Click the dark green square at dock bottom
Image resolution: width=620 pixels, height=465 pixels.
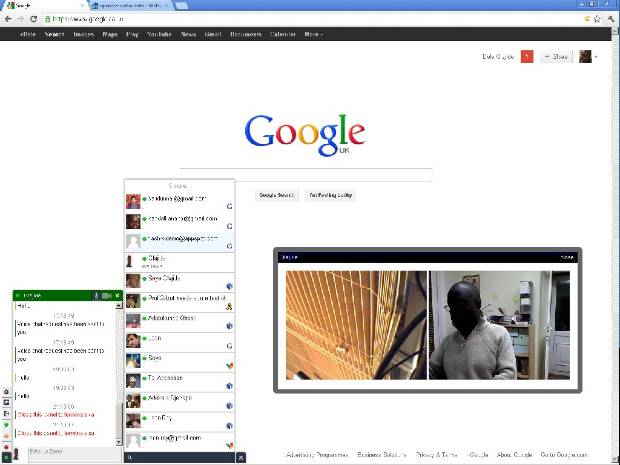click(x=6, y=458)
